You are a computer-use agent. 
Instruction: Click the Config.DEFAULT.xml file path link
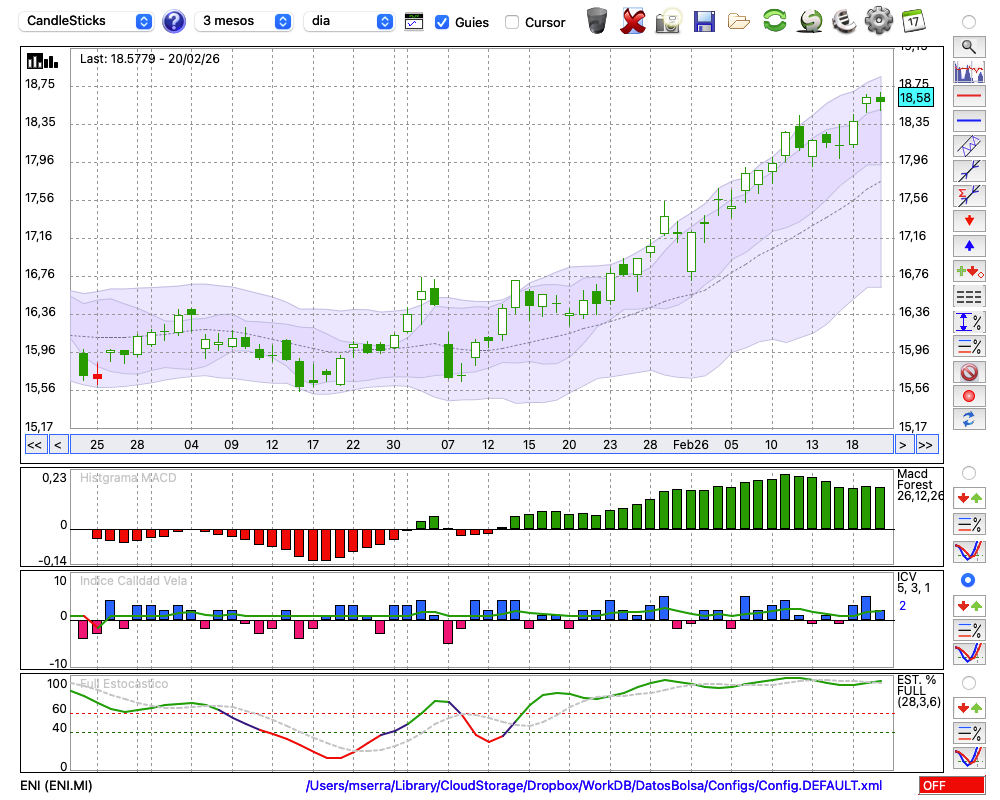click(x=594, y=786)
